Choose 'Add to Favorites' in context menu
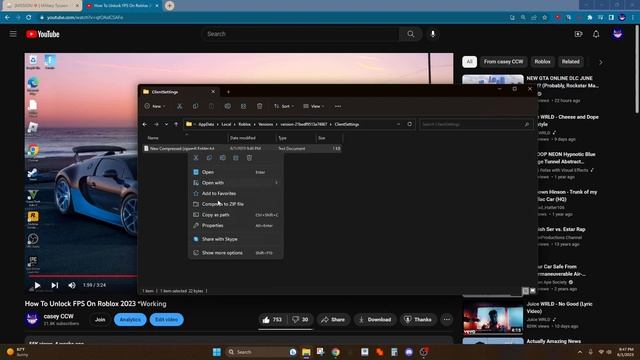The width and height of the screenshot is (640, 360). tap(236, 193)
